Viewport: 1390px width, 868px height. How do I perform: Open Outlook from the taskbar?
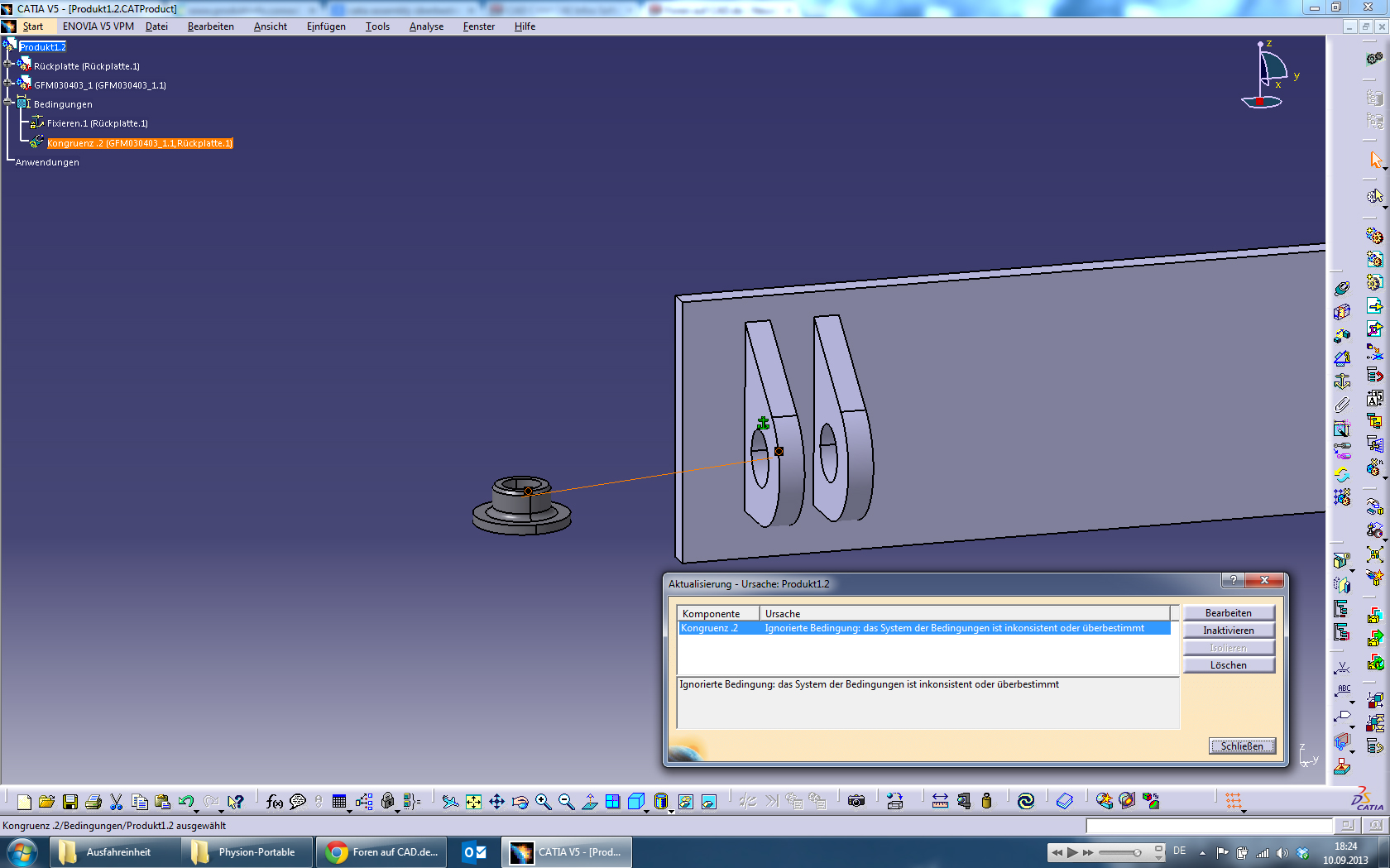(x=474, y=852)
